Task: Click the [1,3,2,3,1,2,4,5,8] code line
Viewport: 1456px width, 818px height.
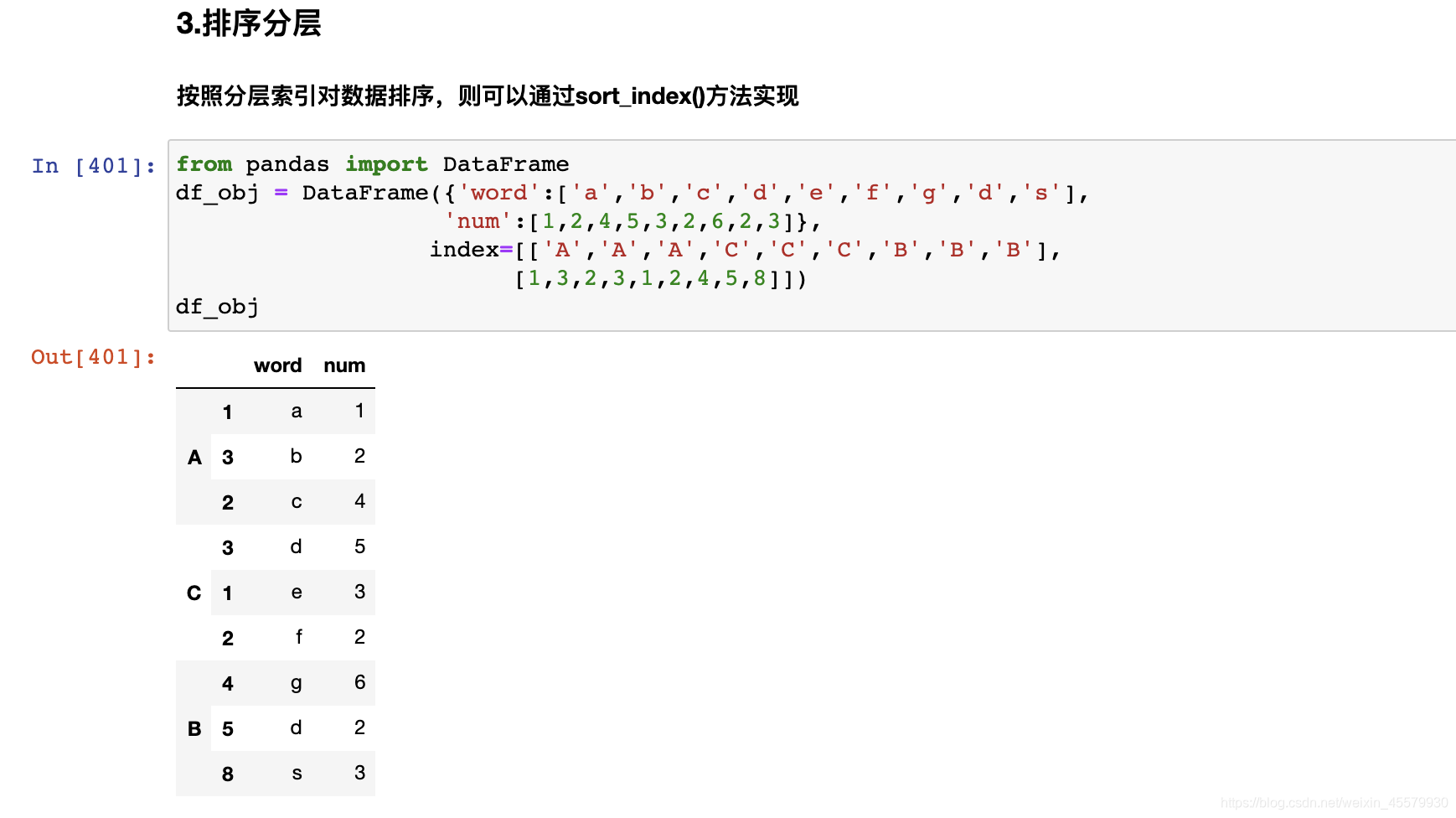Action: tap(661, 278)
